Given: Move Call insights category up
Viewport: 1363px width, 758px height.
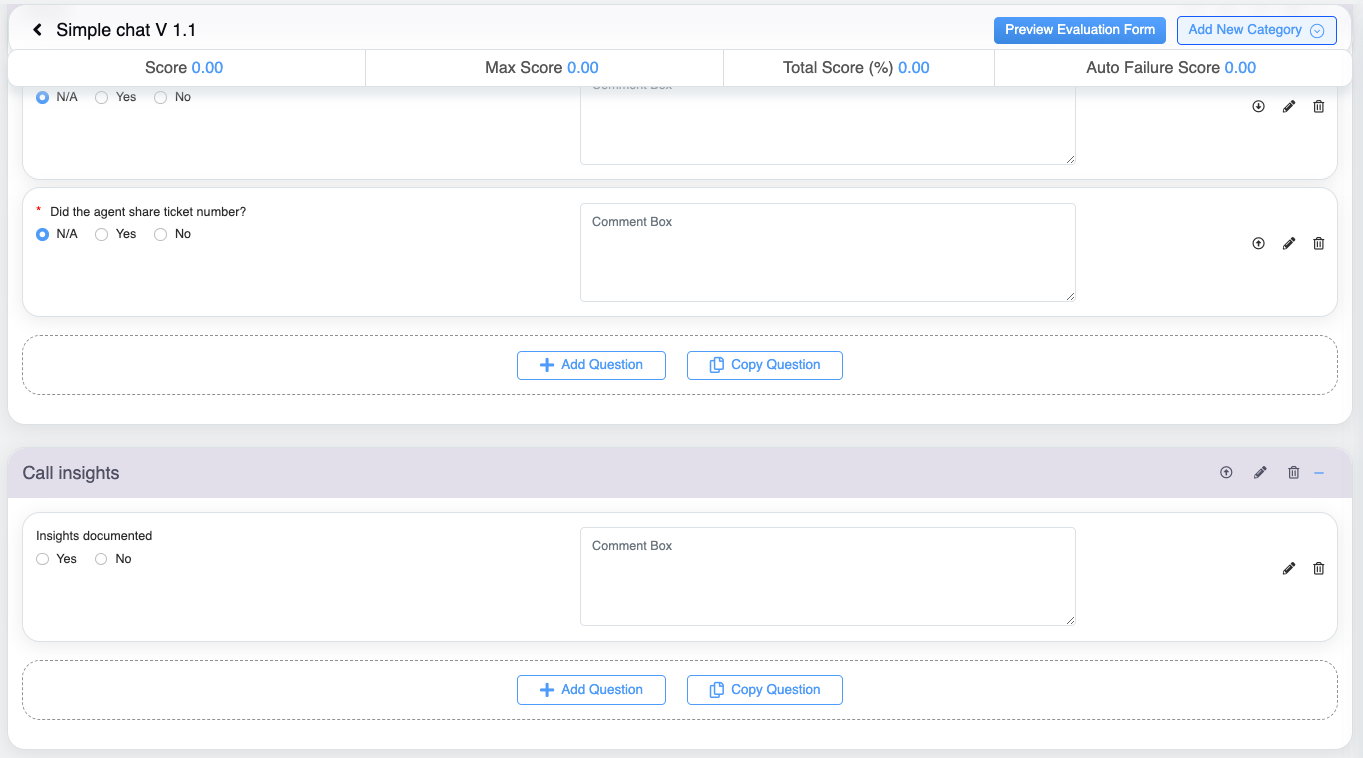Looking at the screenshot, I should pyautogui.click(x=1226, y=473).
